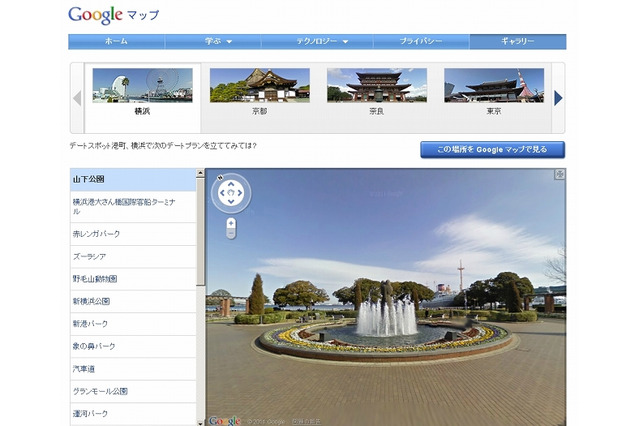Screen dimensions: 640x426
Task: Select 山下公園 in the location list
Action: 133,180
